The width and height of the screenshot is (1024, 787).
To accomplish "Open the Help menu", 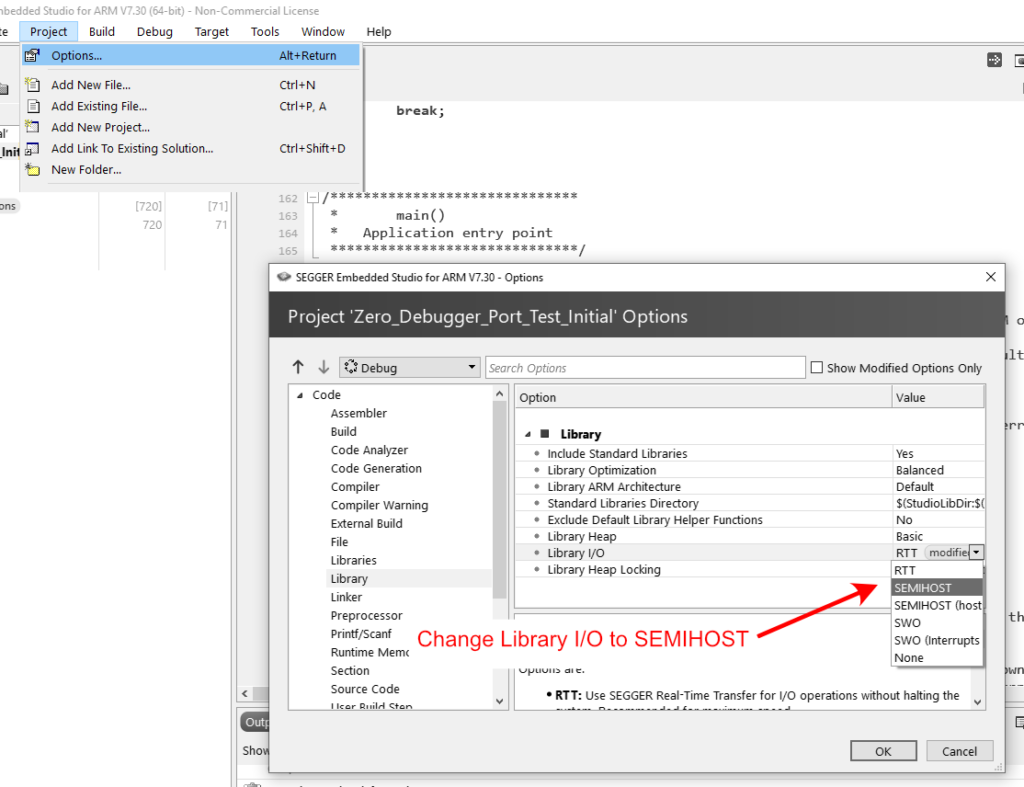I will click(379, 31).
